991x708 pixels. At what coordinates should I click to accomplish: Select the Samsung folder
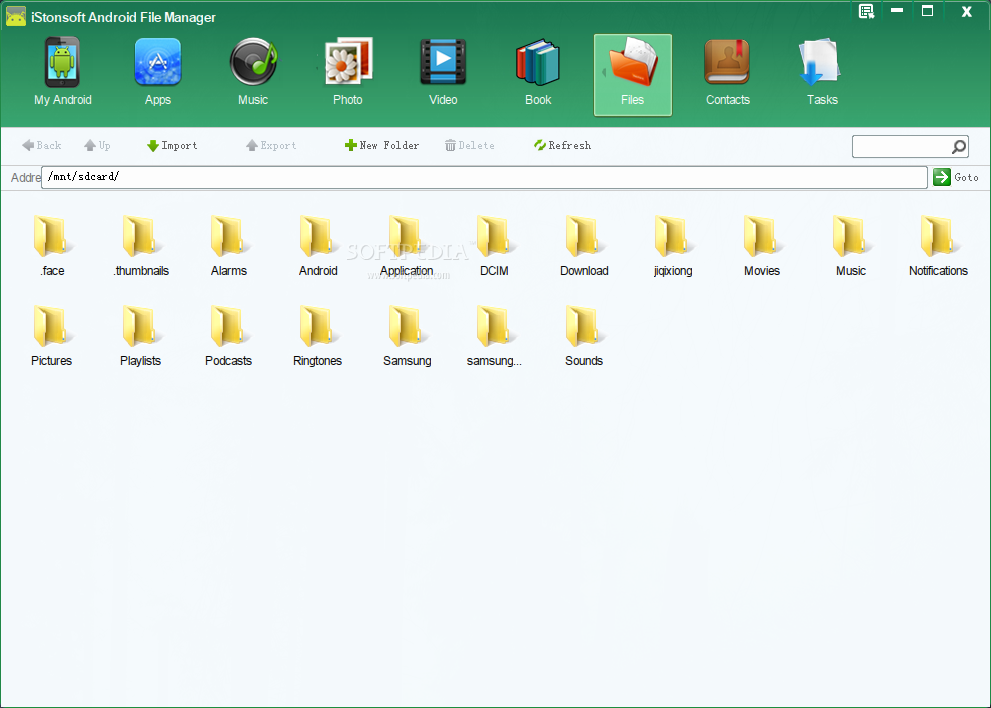(x=407, y=336)
